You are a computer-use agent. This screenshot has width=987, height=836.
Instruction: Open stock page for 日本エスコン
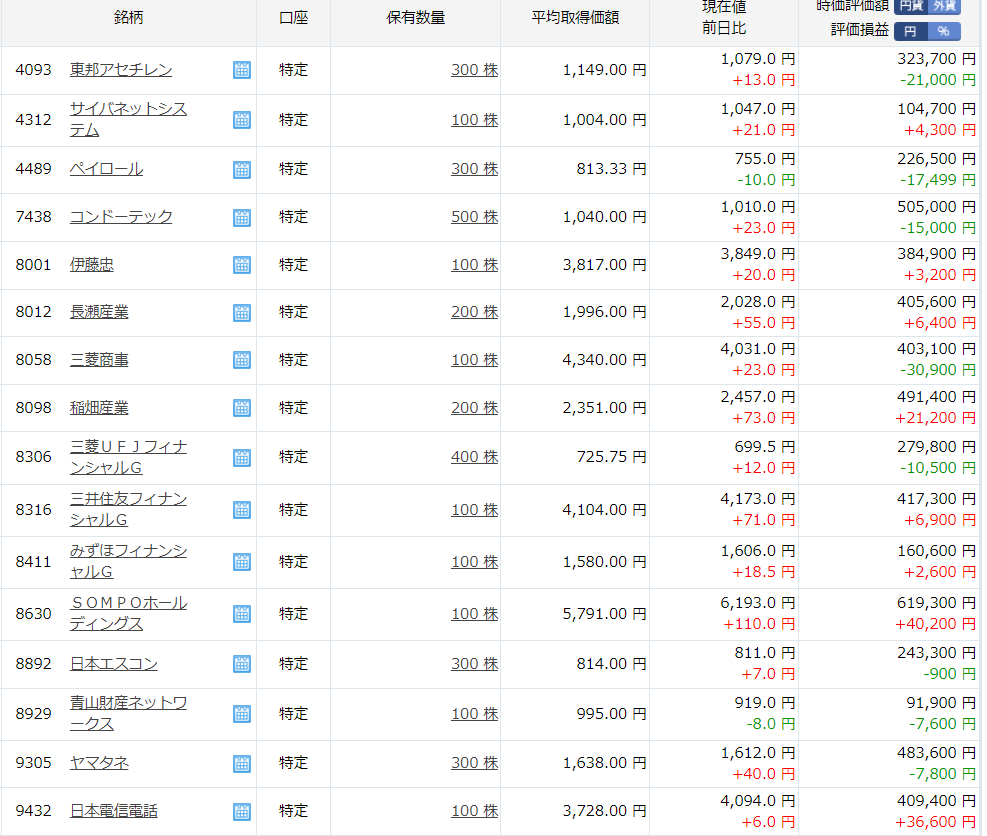114,664
